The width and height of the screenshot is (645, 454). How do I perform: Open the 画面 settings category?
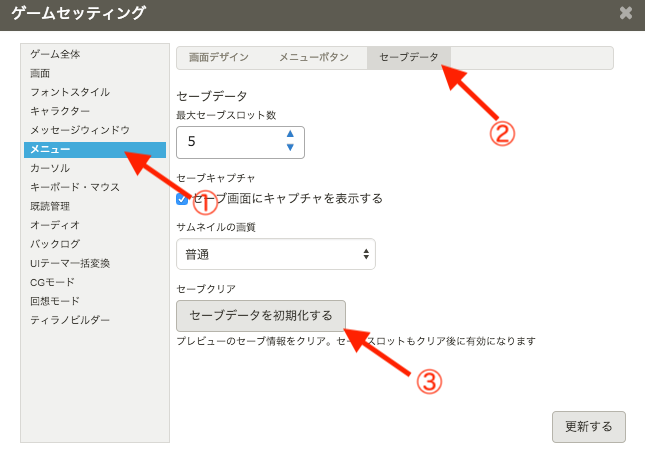click(40, 73)
